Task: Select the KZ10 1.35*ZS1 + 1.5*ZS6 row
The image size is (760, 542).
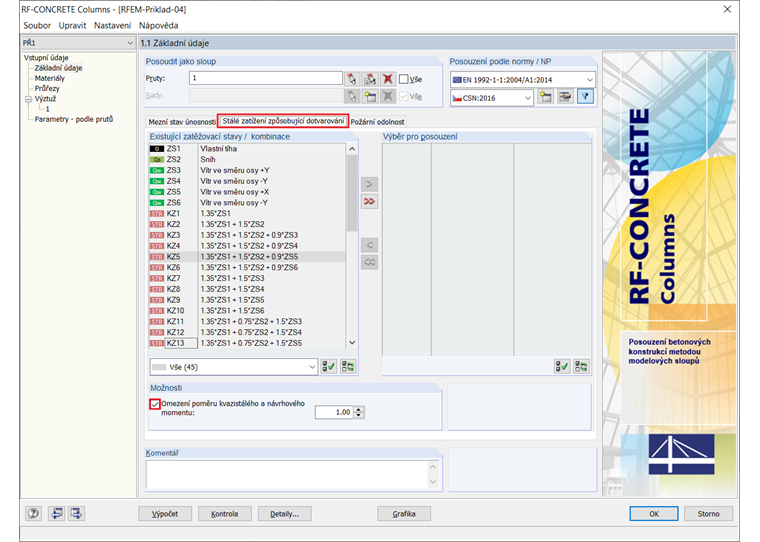Action: click(247, 311)
